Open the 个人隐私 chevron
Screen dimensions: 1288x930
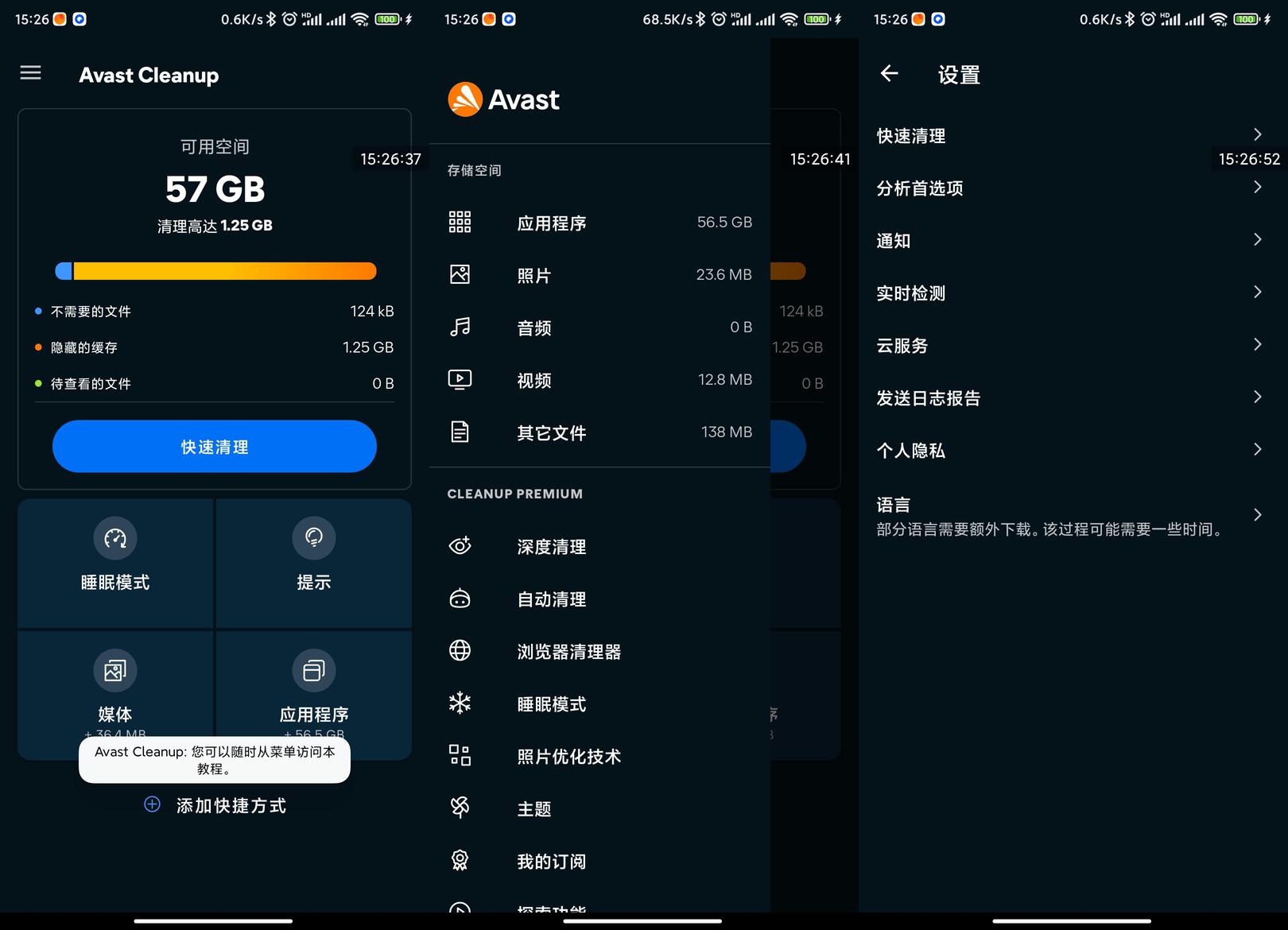coord(1257,449)
